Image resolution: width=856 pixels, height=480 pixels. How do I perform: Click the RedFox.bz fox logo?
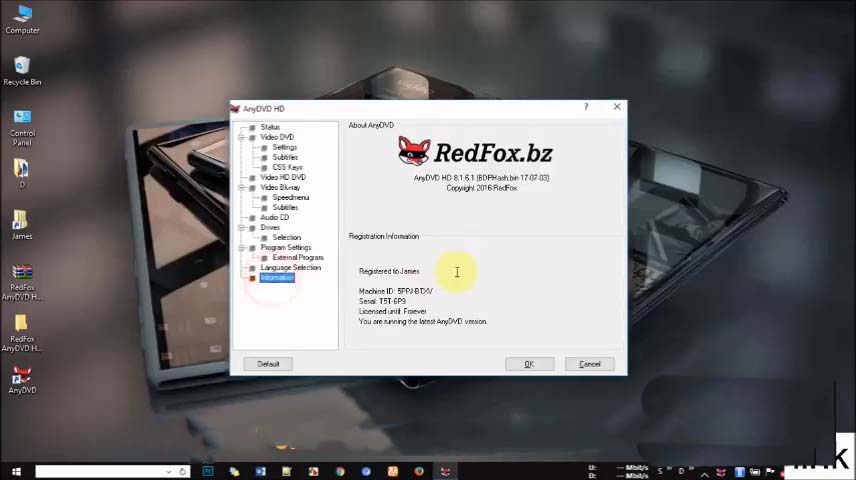(x=414, y=151)
